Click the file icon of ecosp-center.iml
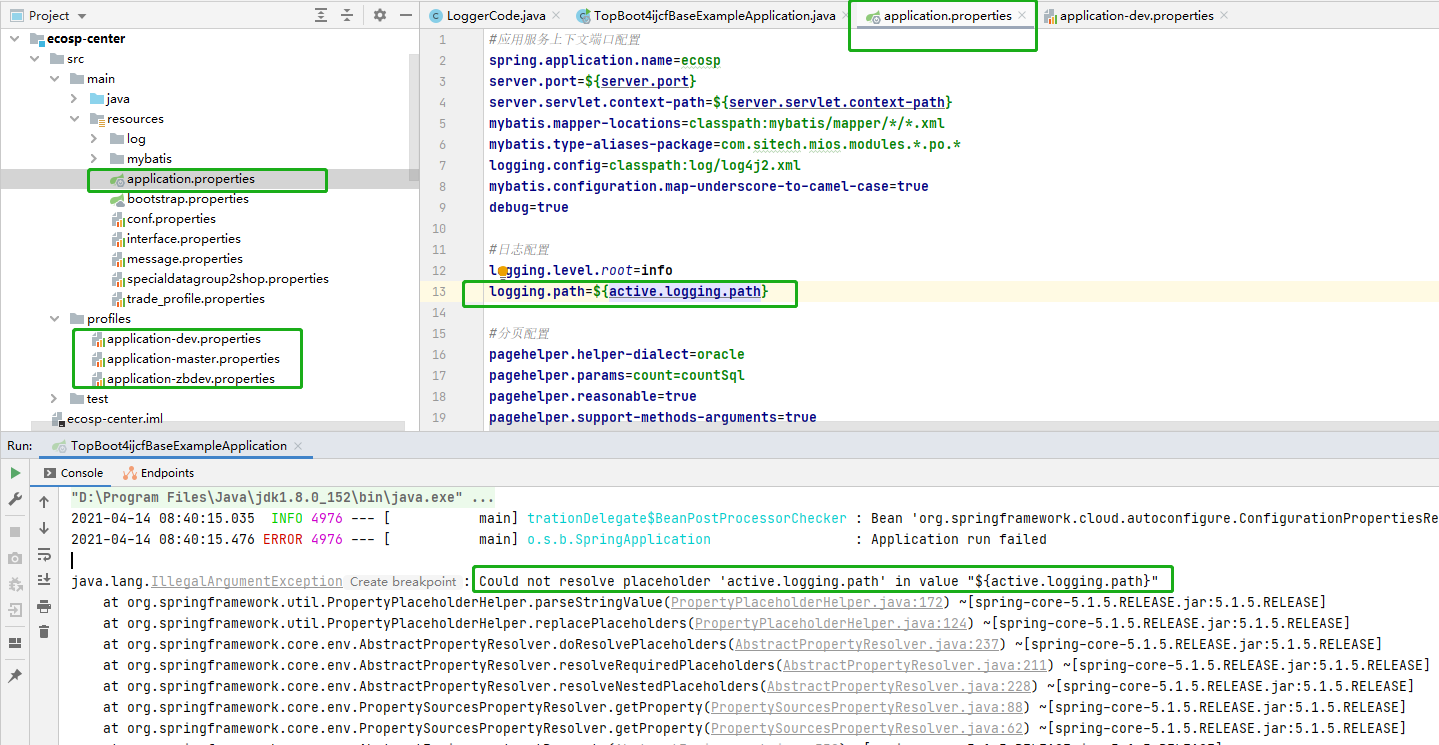 coord(58,419)
